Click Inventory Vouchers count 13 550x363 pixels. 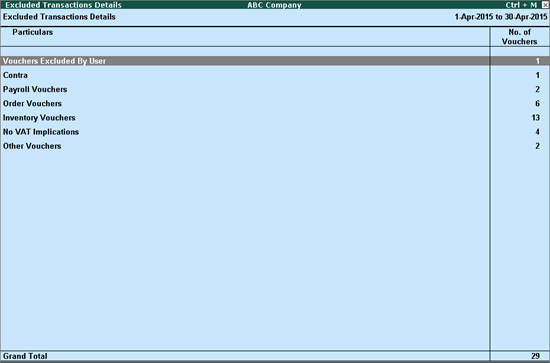click(536, 118)
